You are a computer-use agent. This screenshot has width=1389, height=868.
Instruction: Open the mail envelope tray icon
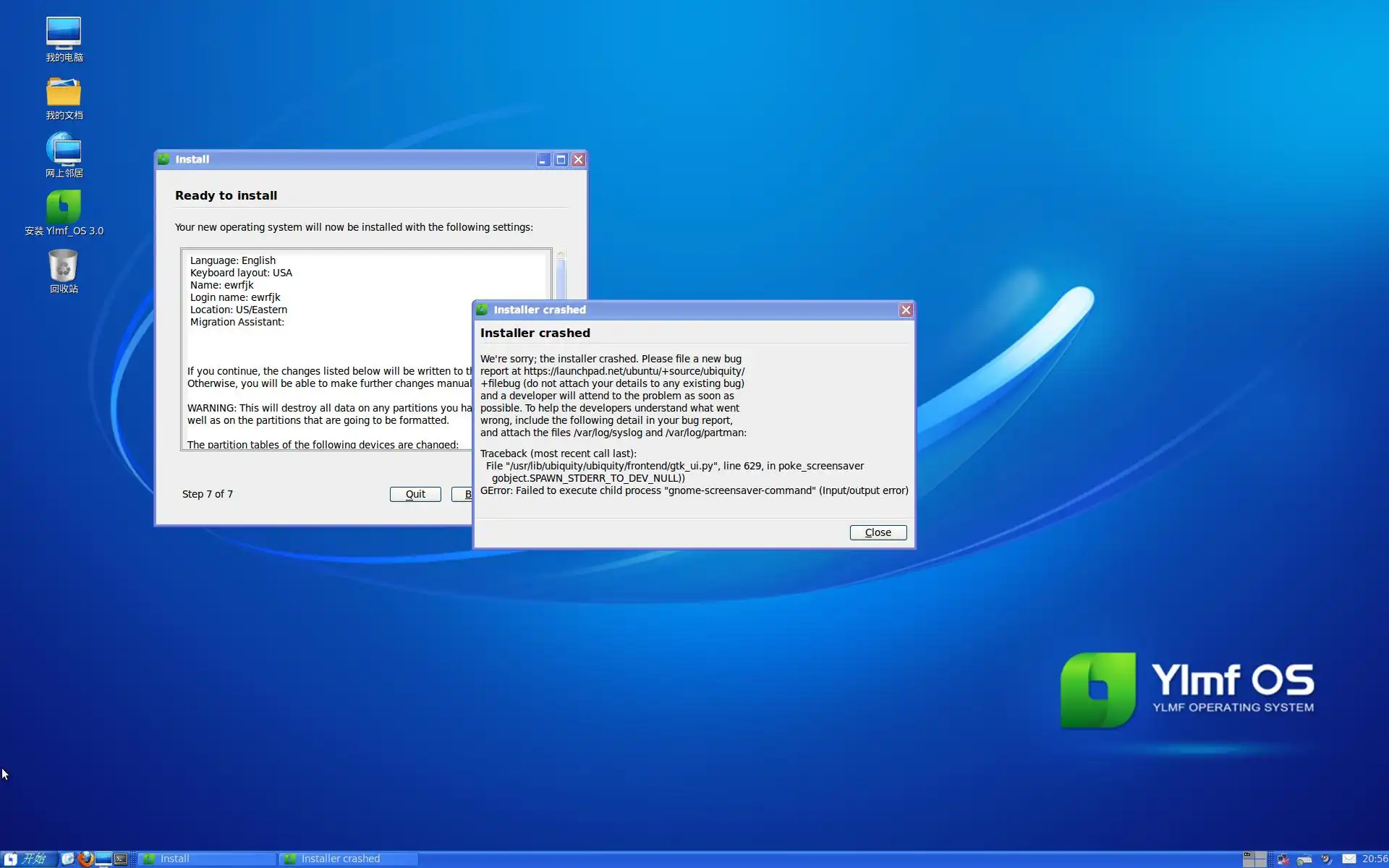point(1349,859)
